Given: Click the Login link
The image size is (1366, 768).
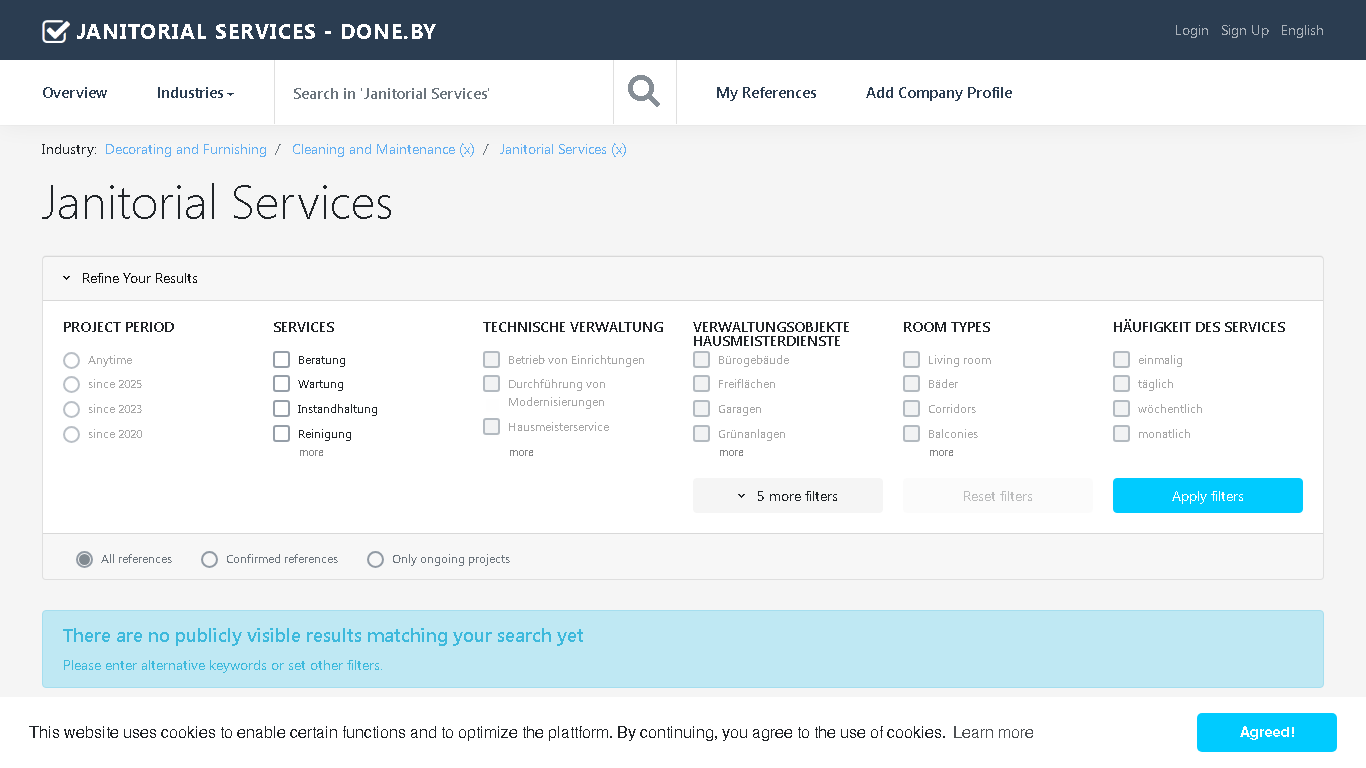Looking at the screenshot, I should tap(1191, 31).
